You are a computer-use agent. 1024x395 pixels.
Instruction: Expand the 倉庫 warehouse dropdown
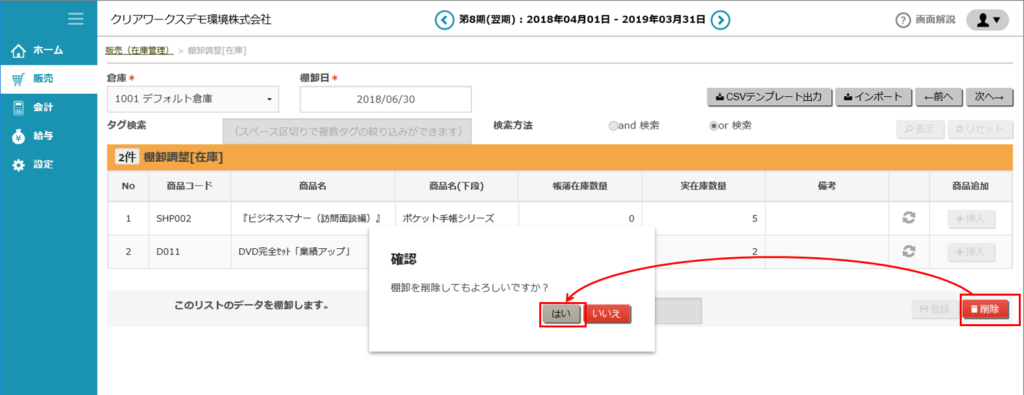[x=193, y=99]
